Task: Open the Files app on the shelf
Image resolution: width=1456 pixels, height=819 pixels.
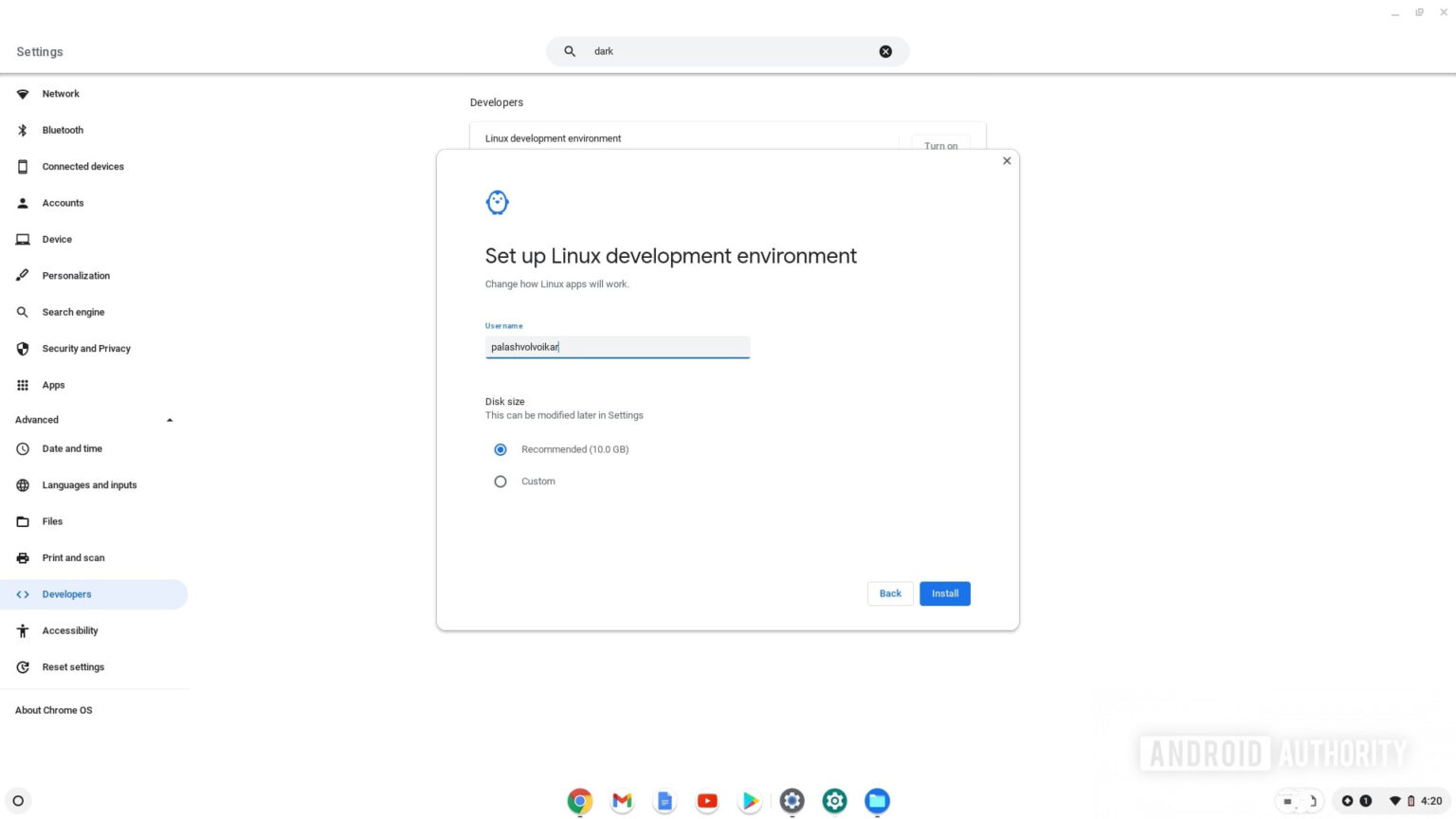Action: pos(877,801)
